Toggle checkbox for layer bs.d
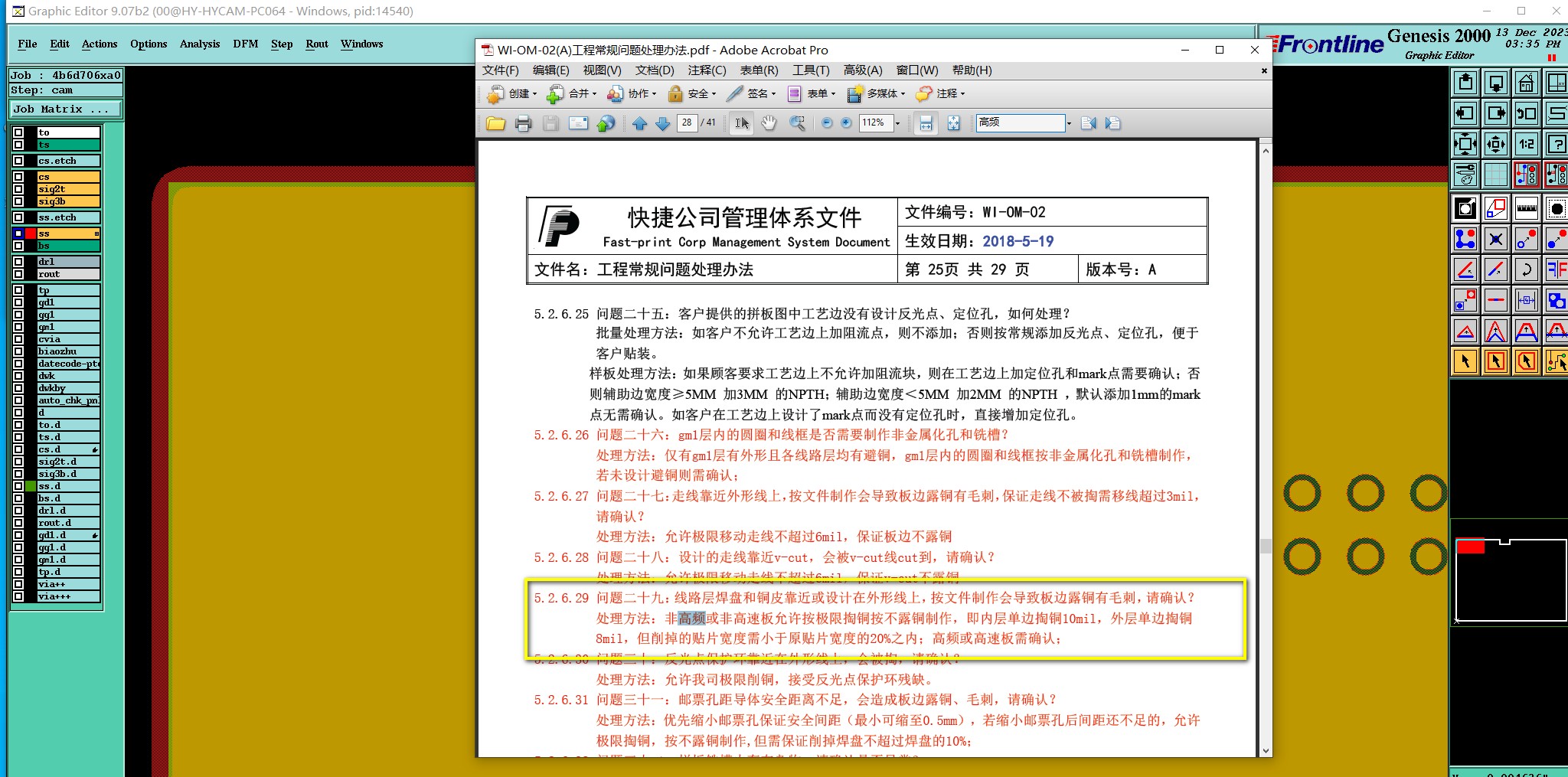 (18, 498)
